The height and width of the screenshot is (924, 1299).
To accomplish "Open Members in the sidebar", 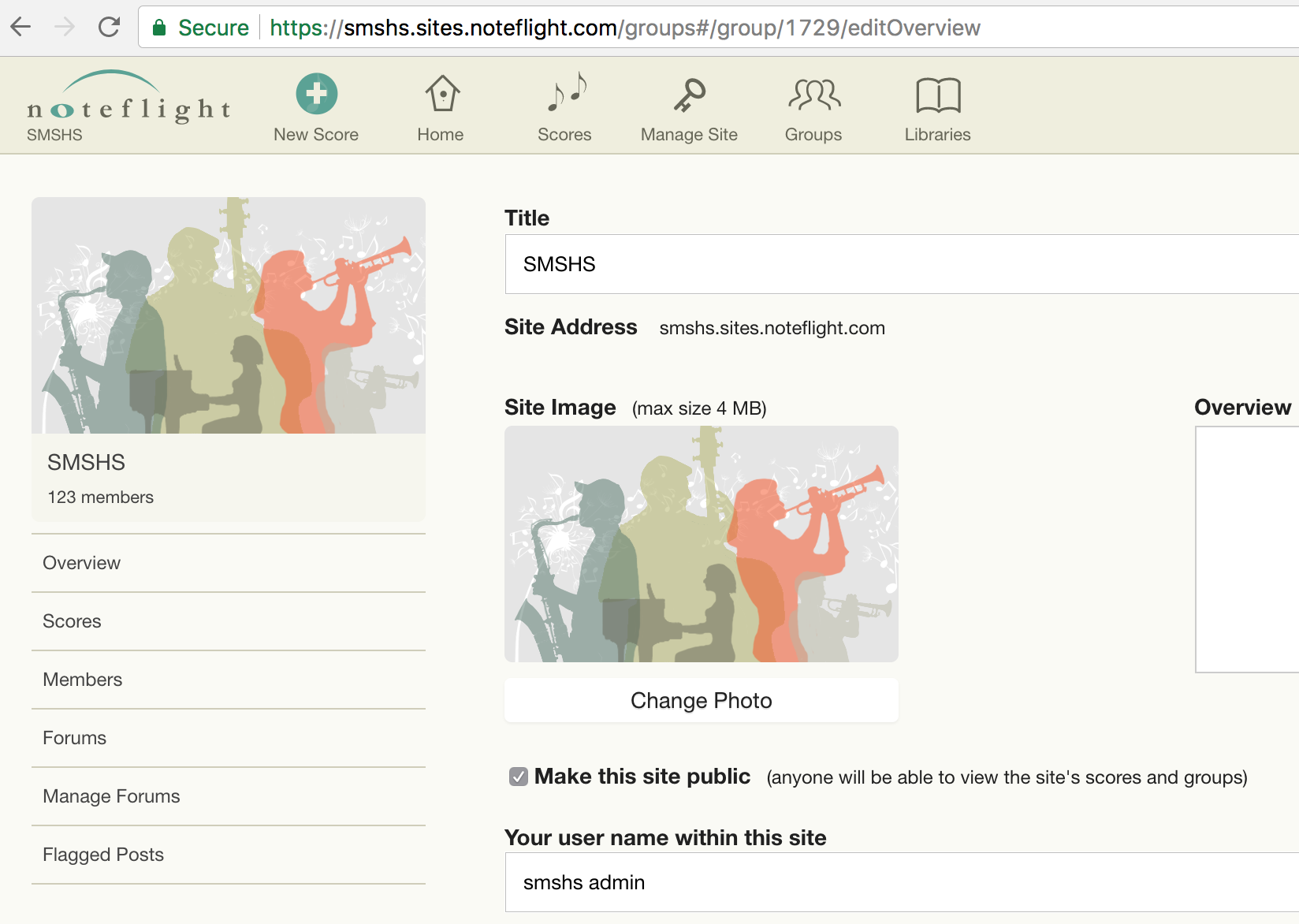I will [x=83, y=680].
